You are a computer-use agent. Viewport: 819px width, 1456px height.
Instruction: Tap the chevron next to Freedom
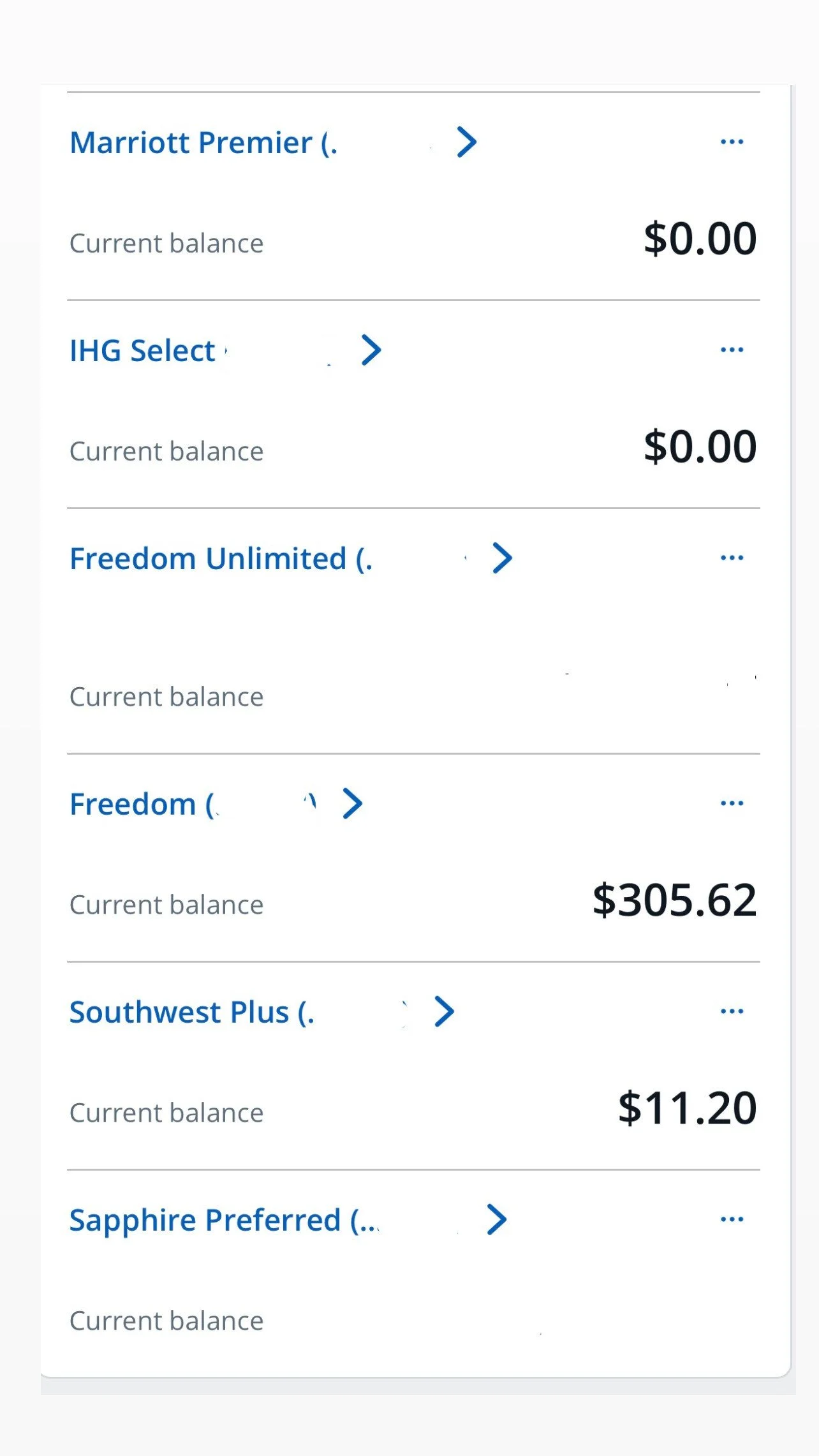point(353,803)
